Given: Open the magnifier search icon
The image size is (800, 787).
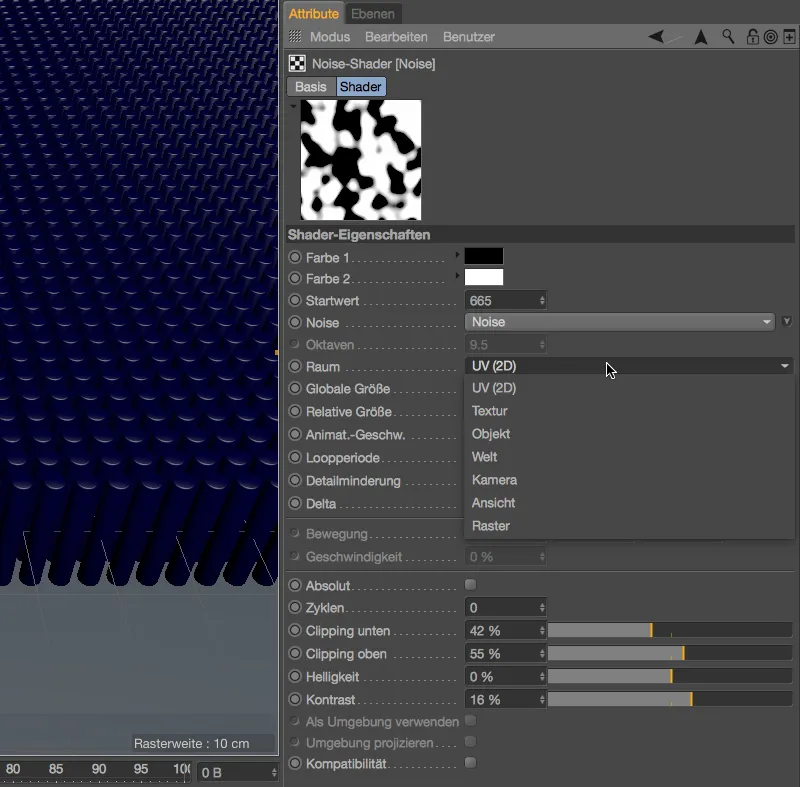Looking at the screenshot, I should 729,37.
